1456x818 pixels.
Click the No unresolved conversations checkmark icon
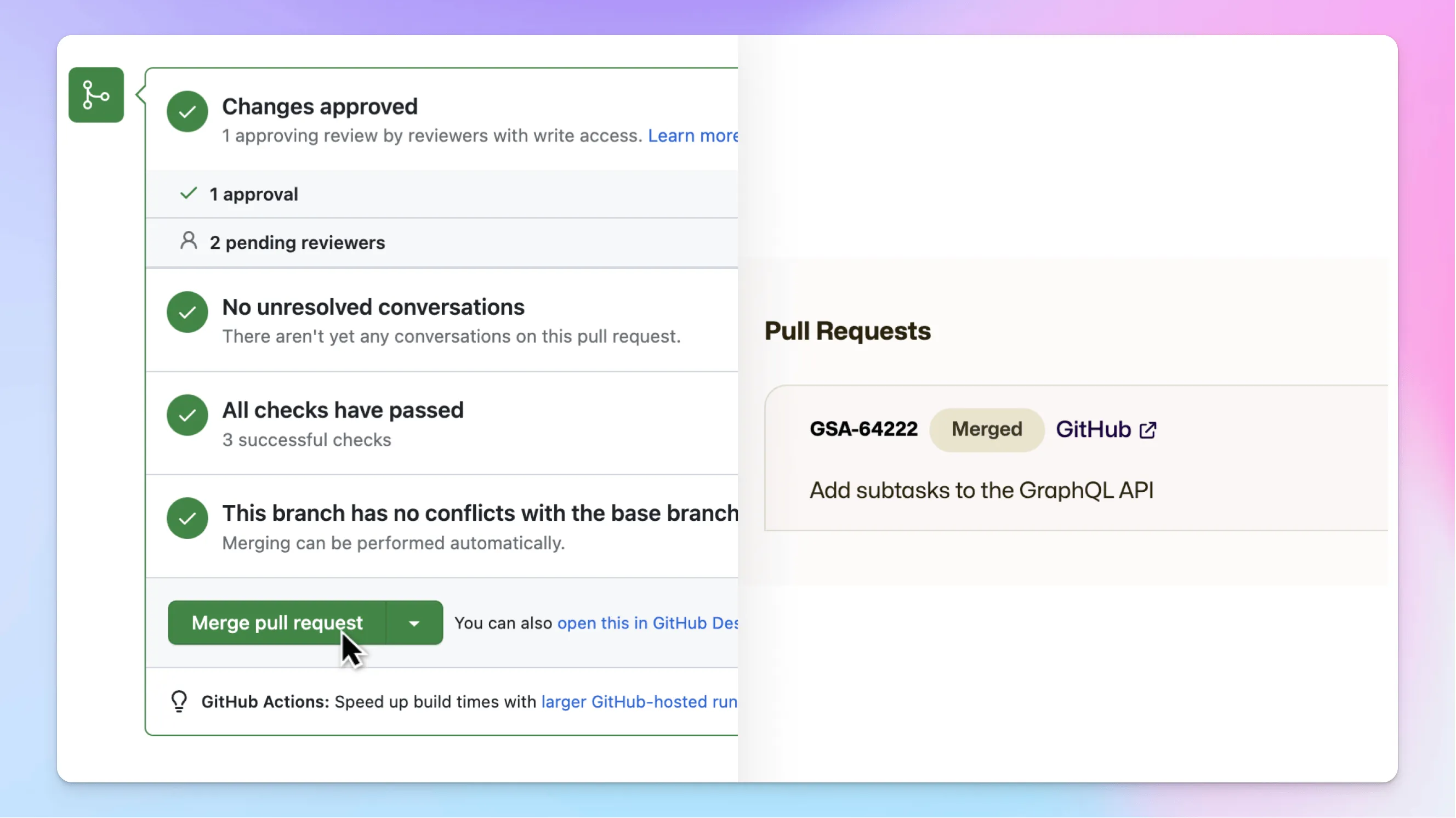pyautogui.click(x=187, y=312)
